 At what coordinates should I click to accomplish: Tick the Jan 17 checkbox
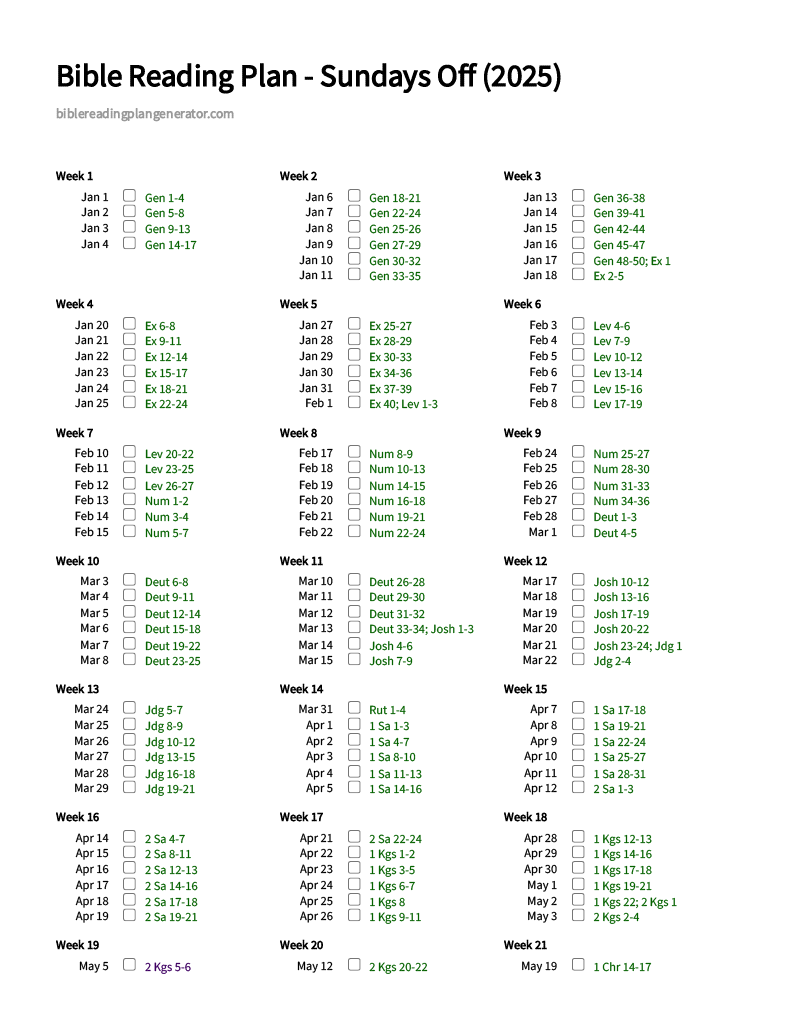[x=578, y=259]
